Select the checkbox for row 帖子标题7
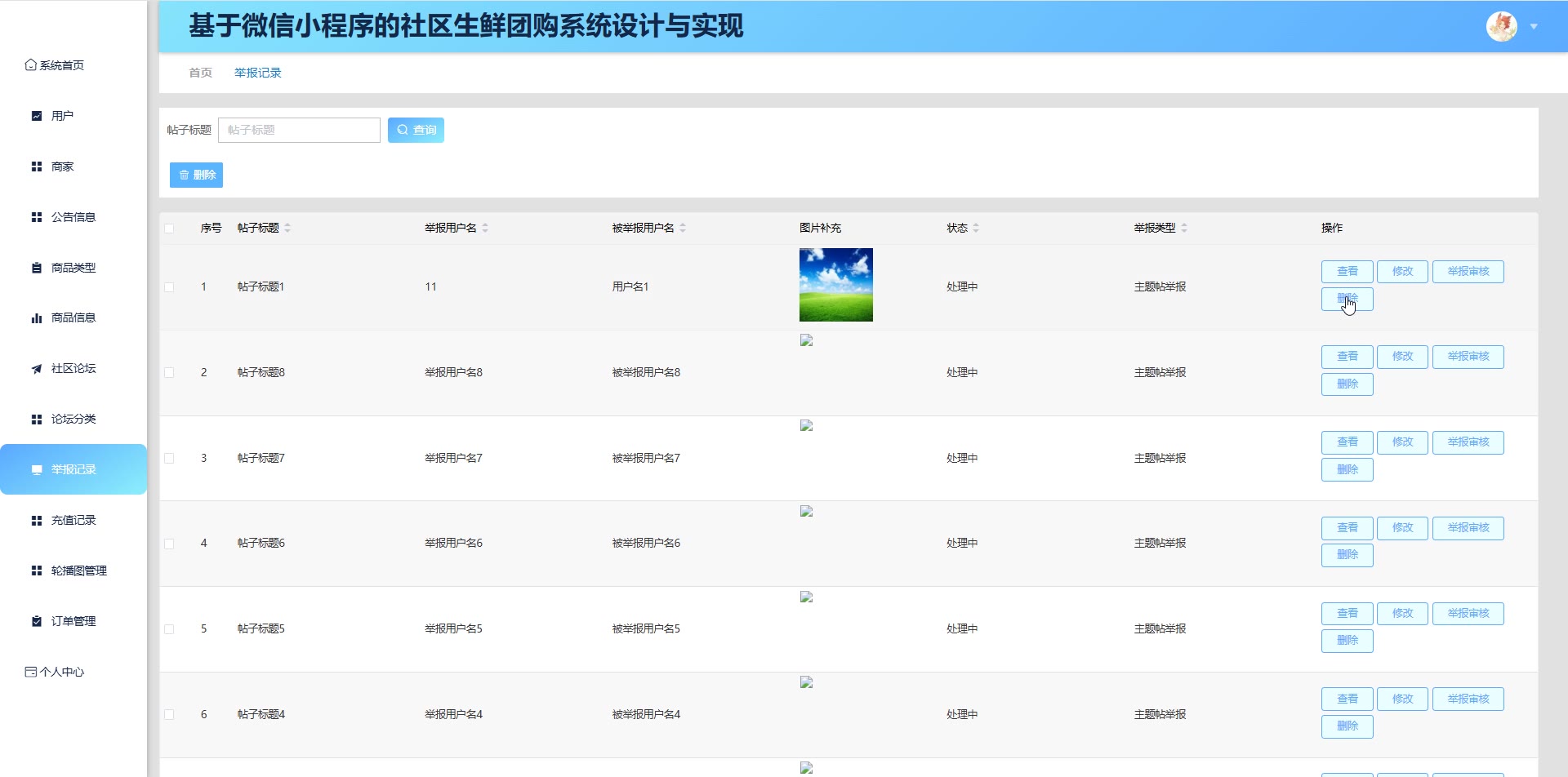The width and height of the screenshot is (1568, 777). point(169,459)
